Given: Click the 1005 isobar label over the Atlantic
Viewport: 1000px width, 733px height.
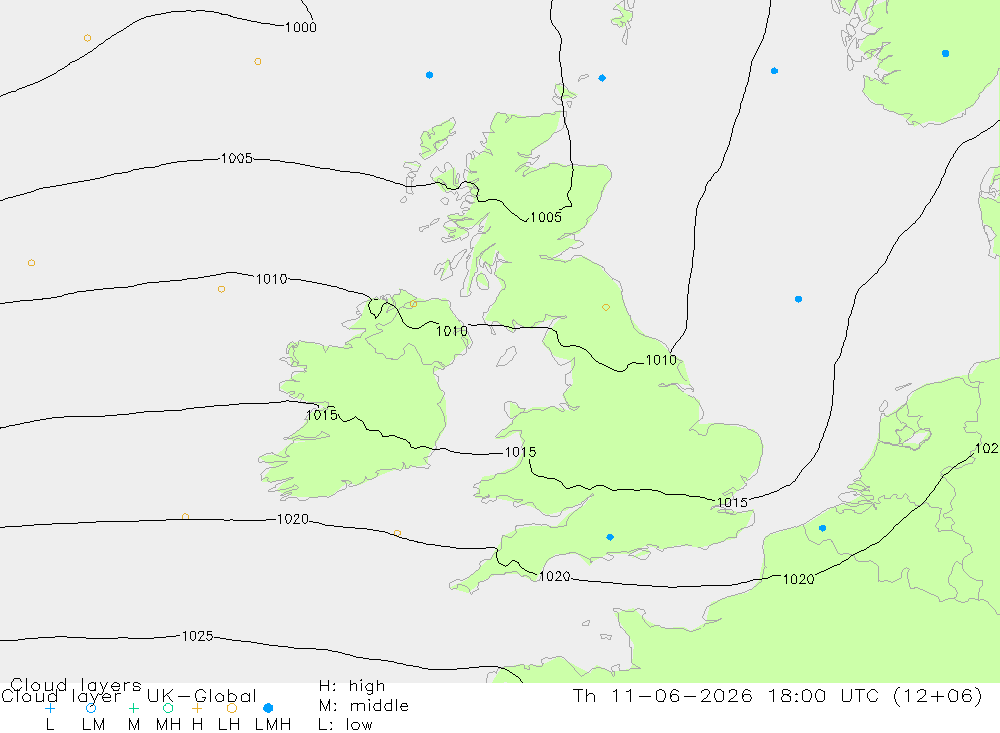Looking at the screenshot, I should coord(237,158).
